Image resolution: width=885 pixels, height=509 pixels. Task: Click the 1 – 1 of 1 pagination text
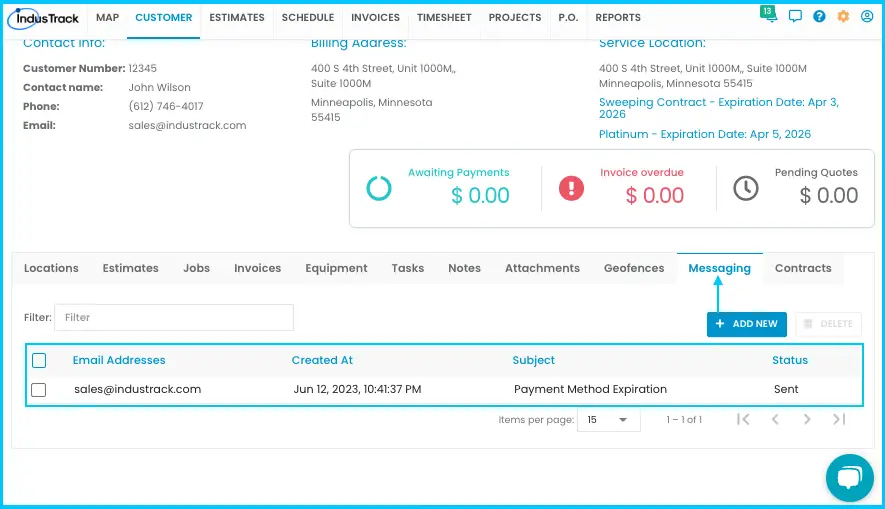684,420
